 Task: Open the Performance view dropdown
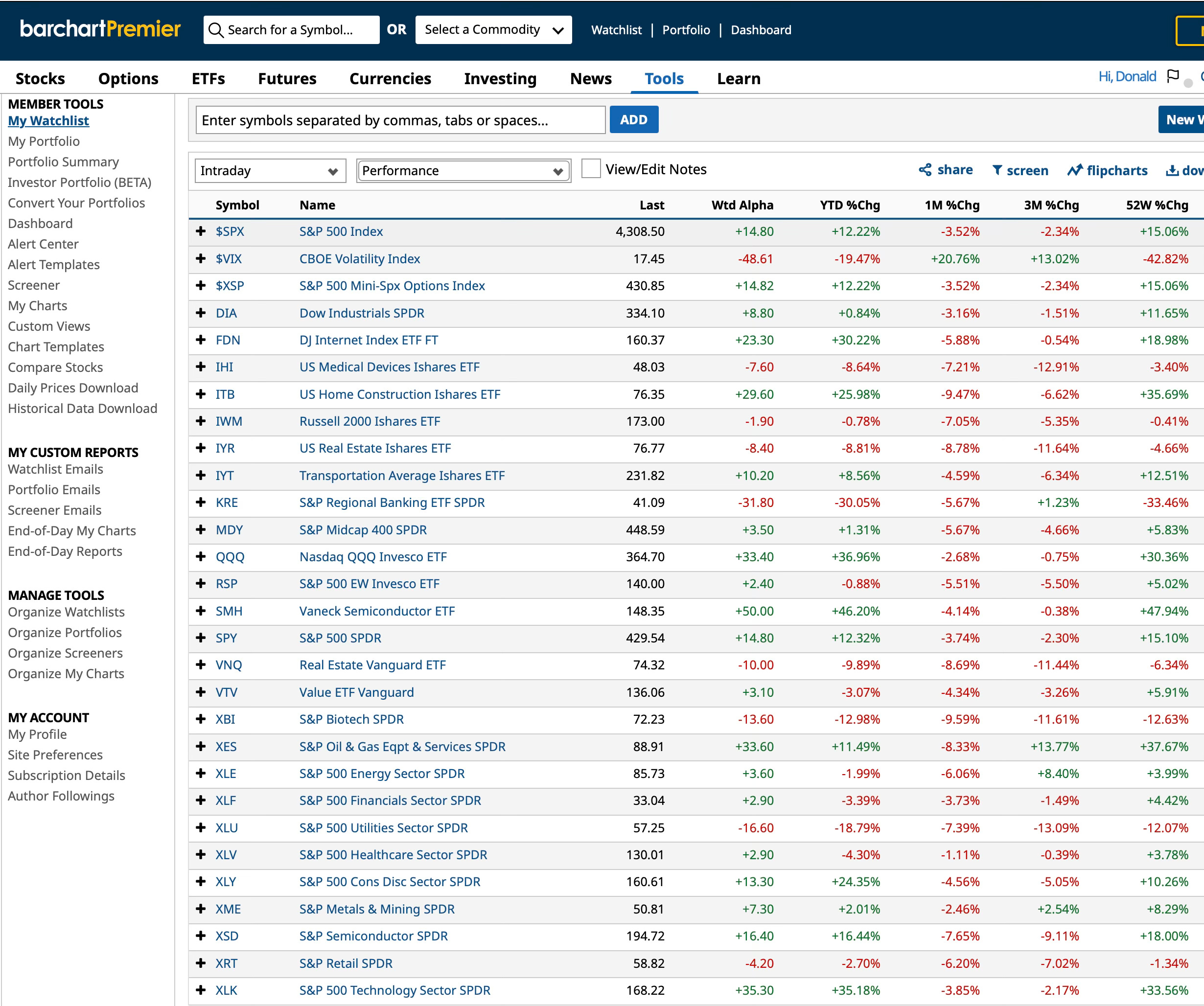(464, 171)
